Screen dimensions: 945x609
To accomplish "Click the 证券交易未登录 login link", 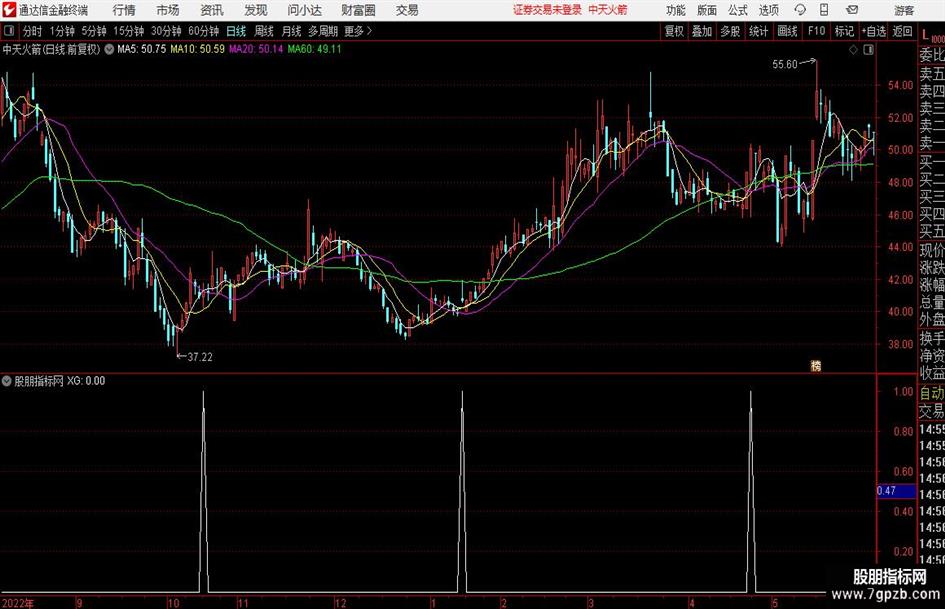I will [x=547, y=10].
